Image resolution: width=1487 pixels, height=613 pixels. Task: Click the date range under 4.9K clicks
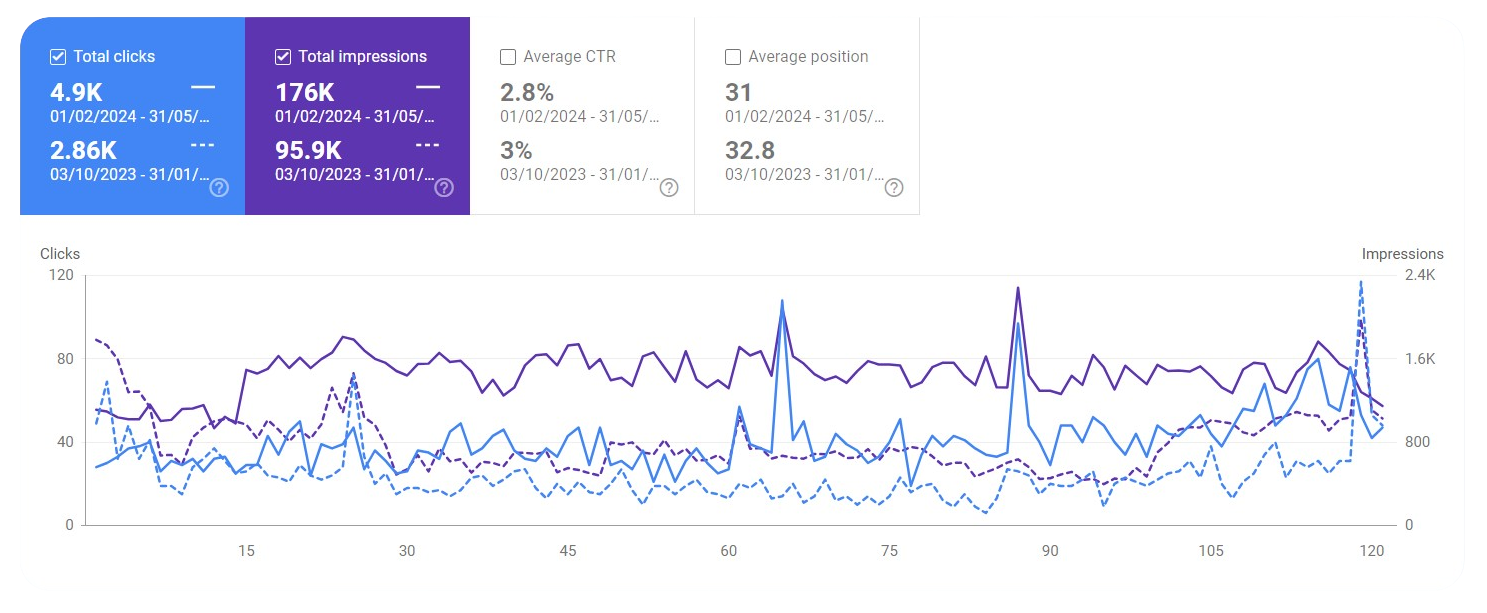[x=130, y=116]
